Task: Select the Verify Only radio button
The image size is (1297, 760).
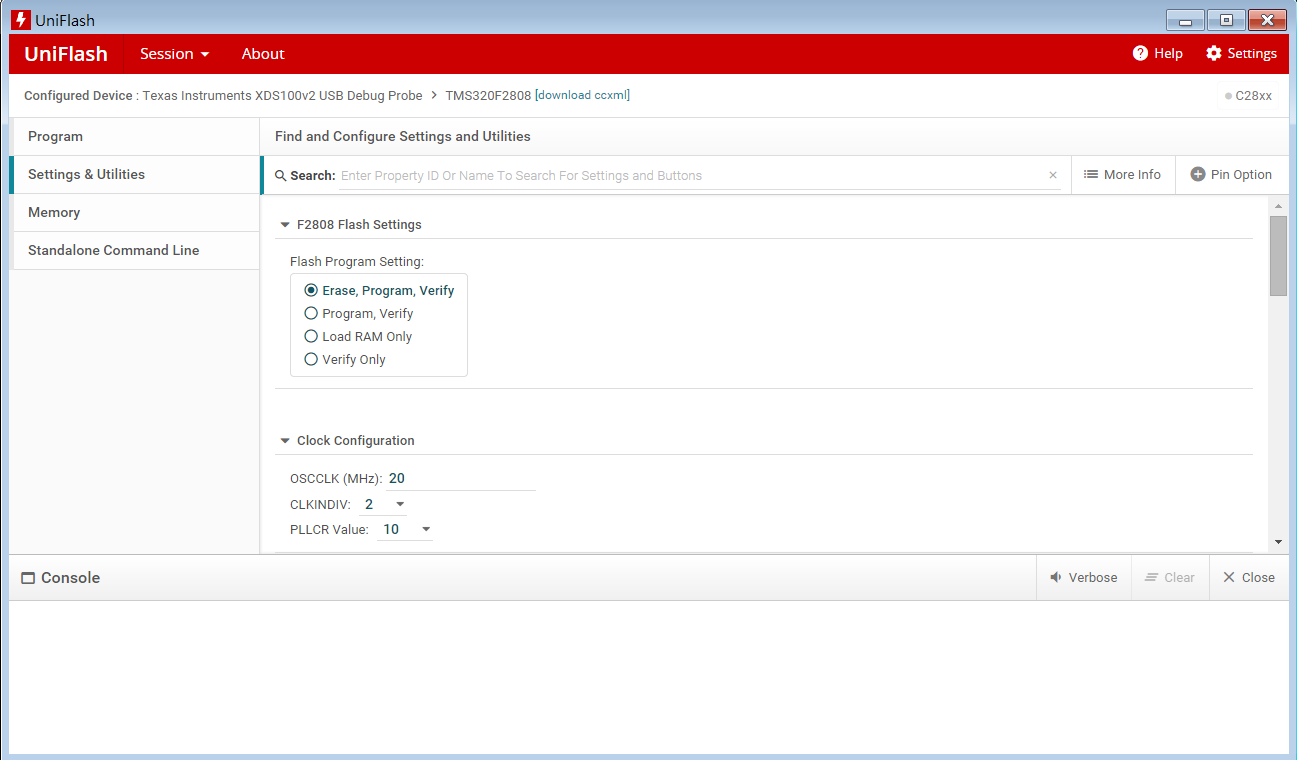Action: click(311, 359)
